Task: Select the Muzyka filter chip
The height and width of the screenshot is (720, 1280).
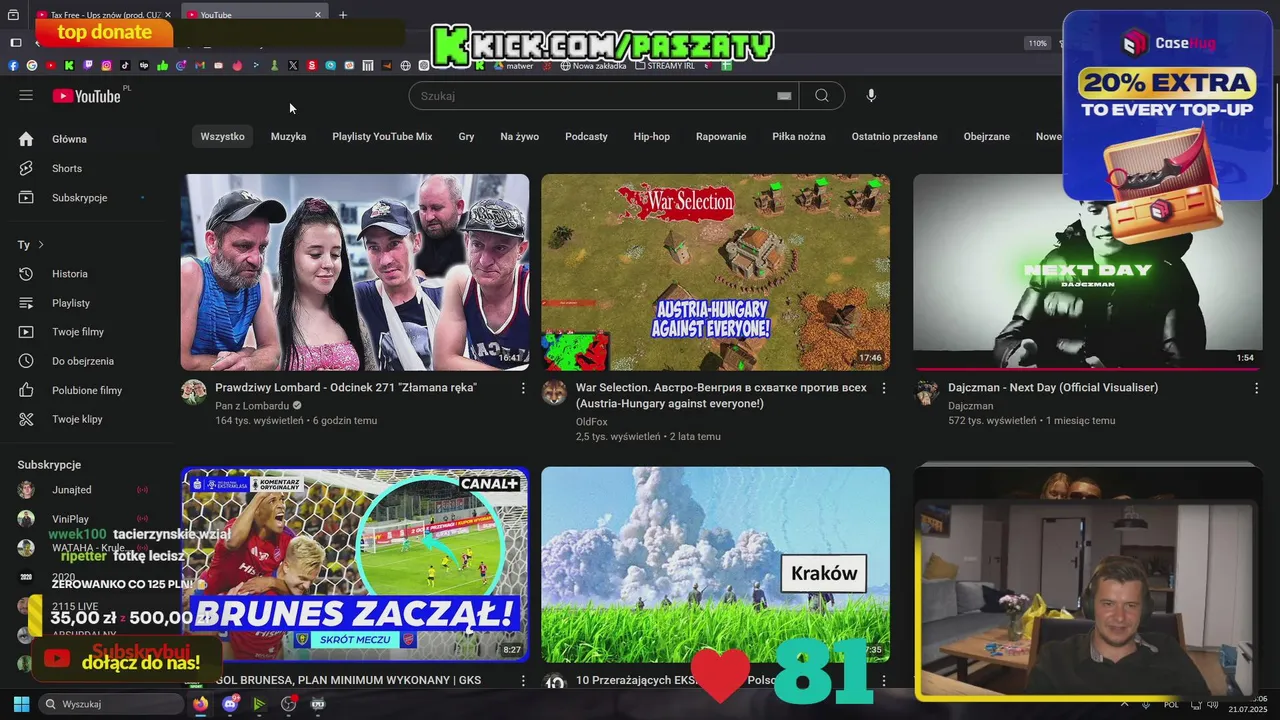Action: click(288, 136)
